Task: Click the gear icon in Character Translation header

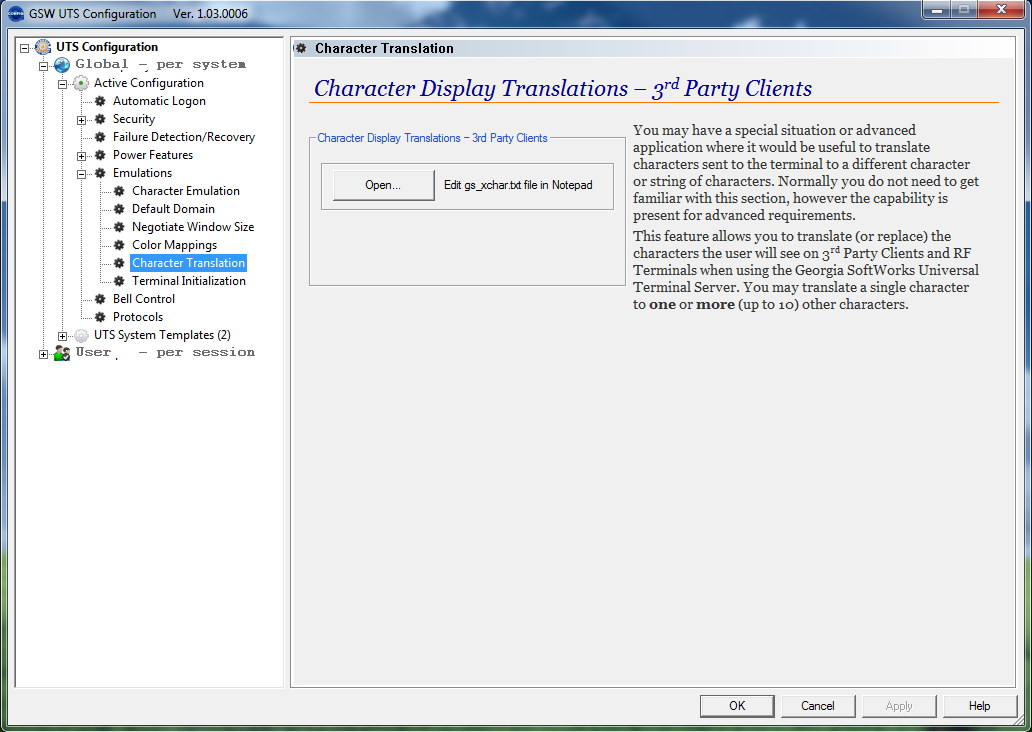Action: [301, 48]
